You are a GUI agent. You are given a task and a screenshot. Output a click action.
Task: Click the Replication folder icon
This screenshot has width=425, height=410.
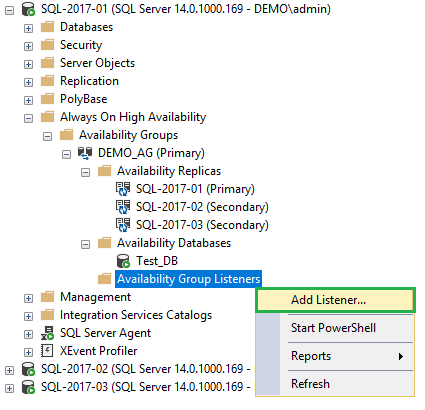[47, 81]
